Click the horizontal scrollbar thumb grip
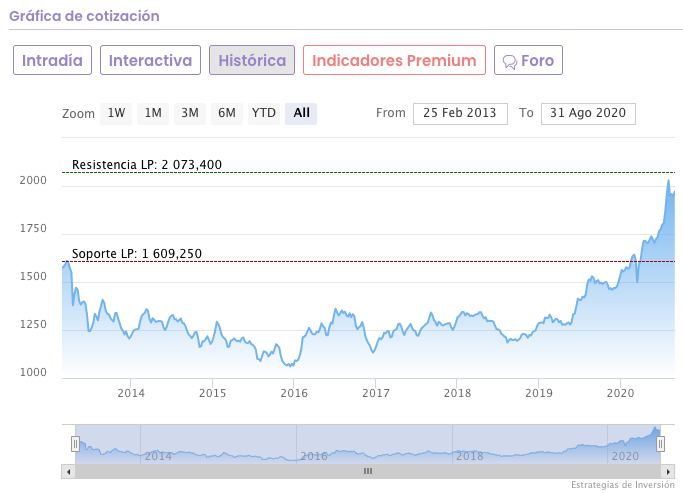This screenshot has width=683, height=493. click(367, 471)
